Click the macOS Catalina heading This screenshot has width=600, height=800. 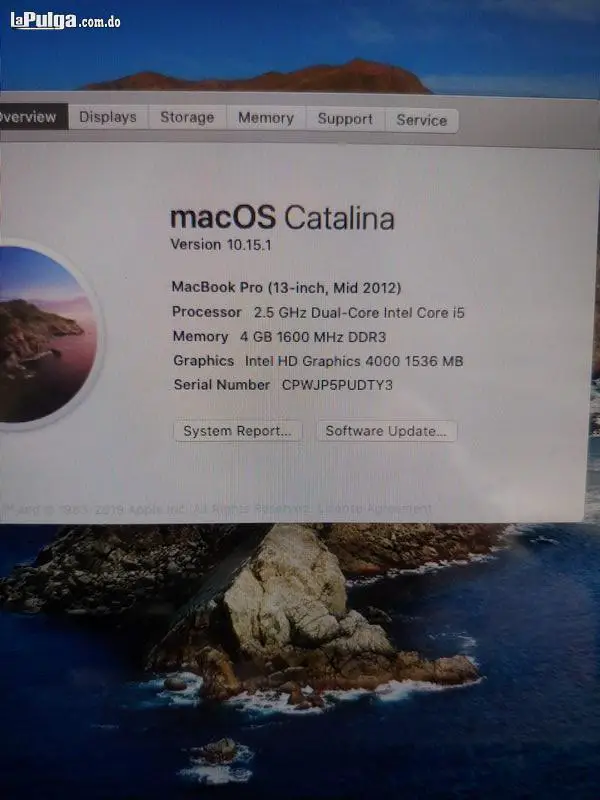pyautogui.click(x=282, y=218)
